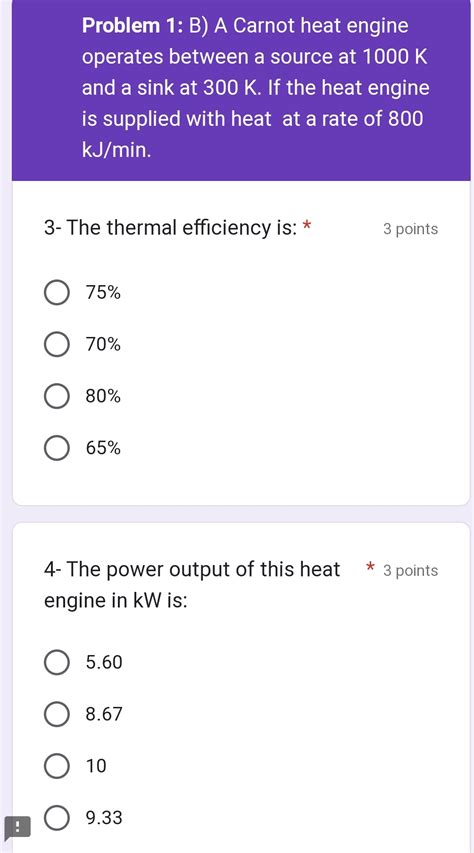Screen dimensions: 474x853
Task: Click the report problem exclamation icon
Action: [16, 828]
